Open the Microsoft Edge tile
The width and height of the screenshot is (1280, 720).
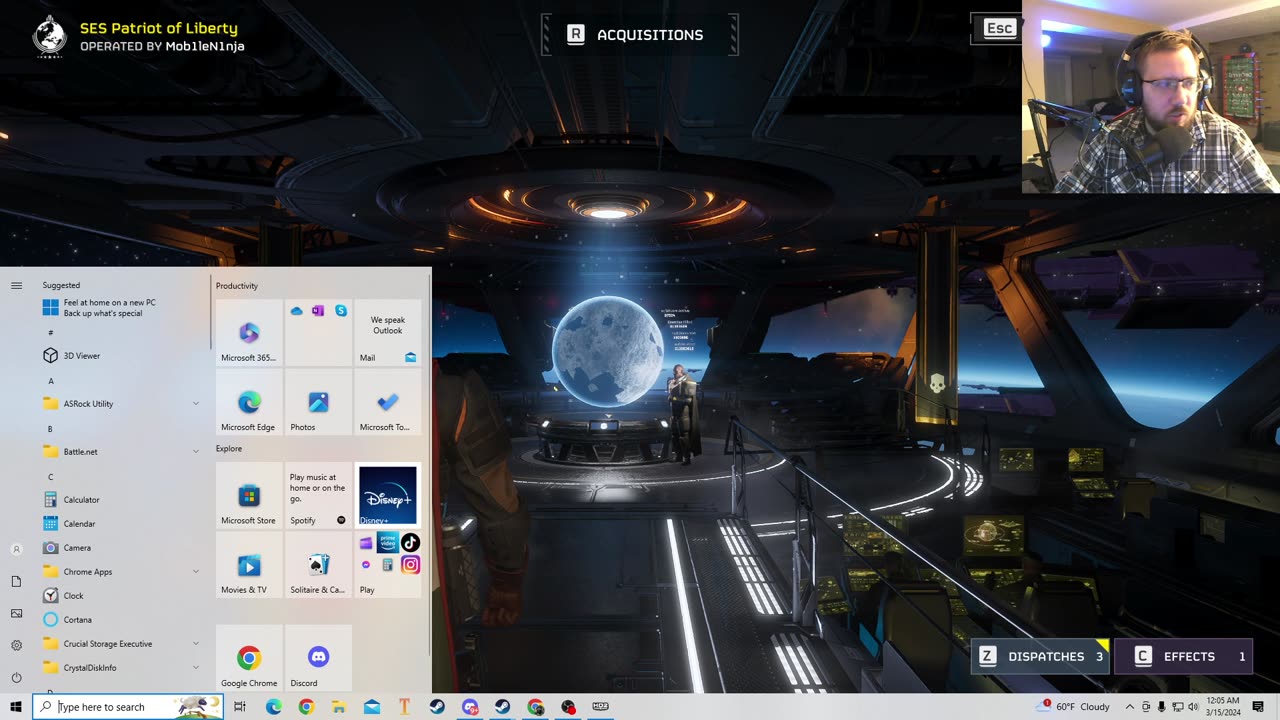point(249,401)
